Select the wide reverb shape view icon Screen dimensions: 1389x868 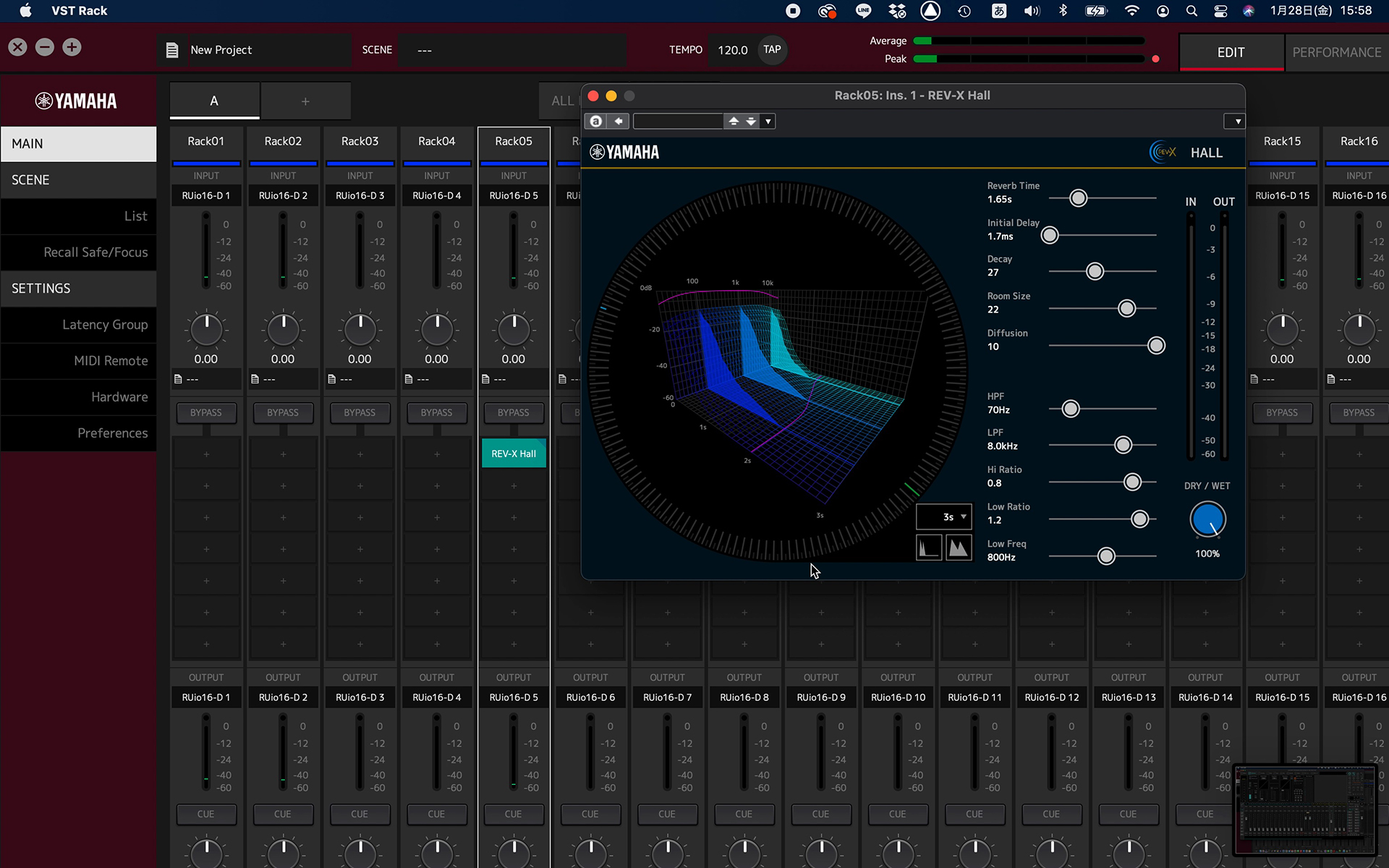point(959,548)
